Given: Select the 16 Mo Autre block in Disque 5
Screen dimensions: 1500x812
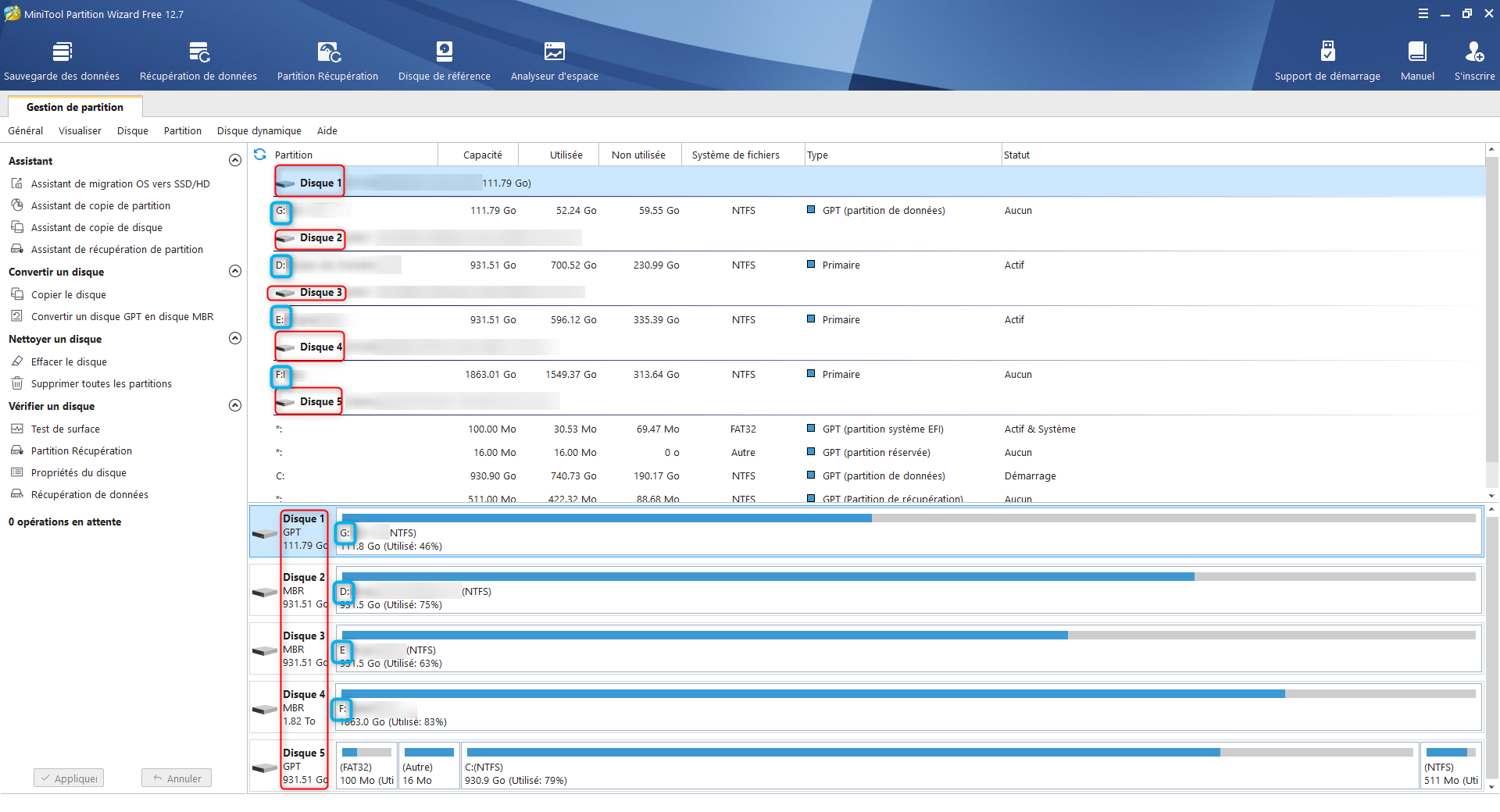Looking at the screenshot, I should click(429, 766).
